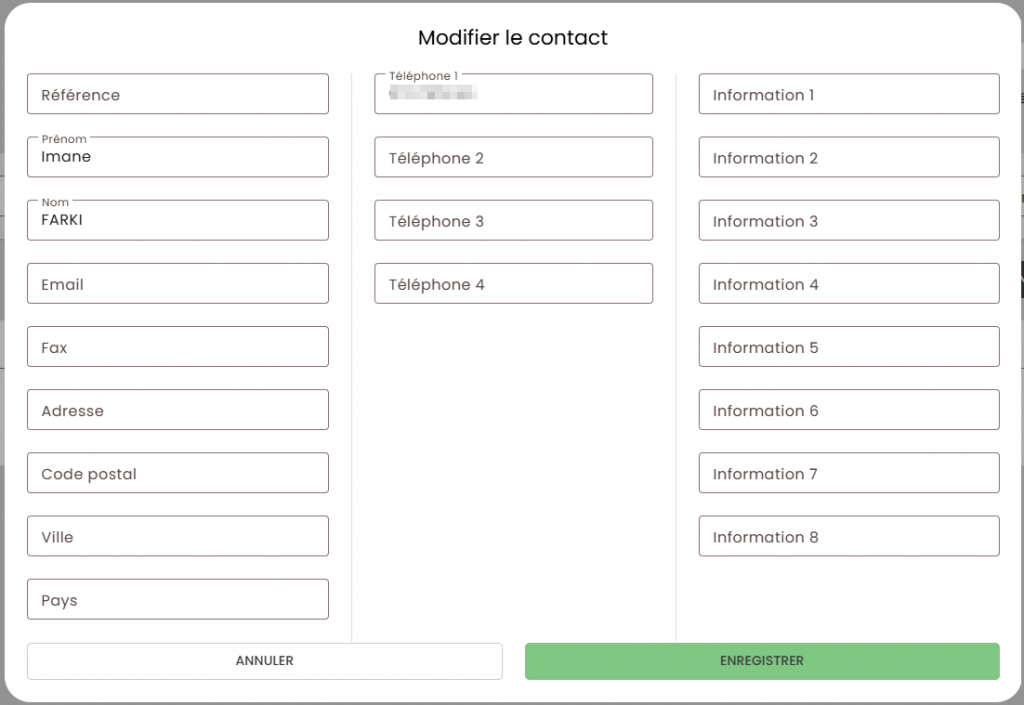The image size is (1024, 705).
Task: Click into the Fax field
Action: 178,347
